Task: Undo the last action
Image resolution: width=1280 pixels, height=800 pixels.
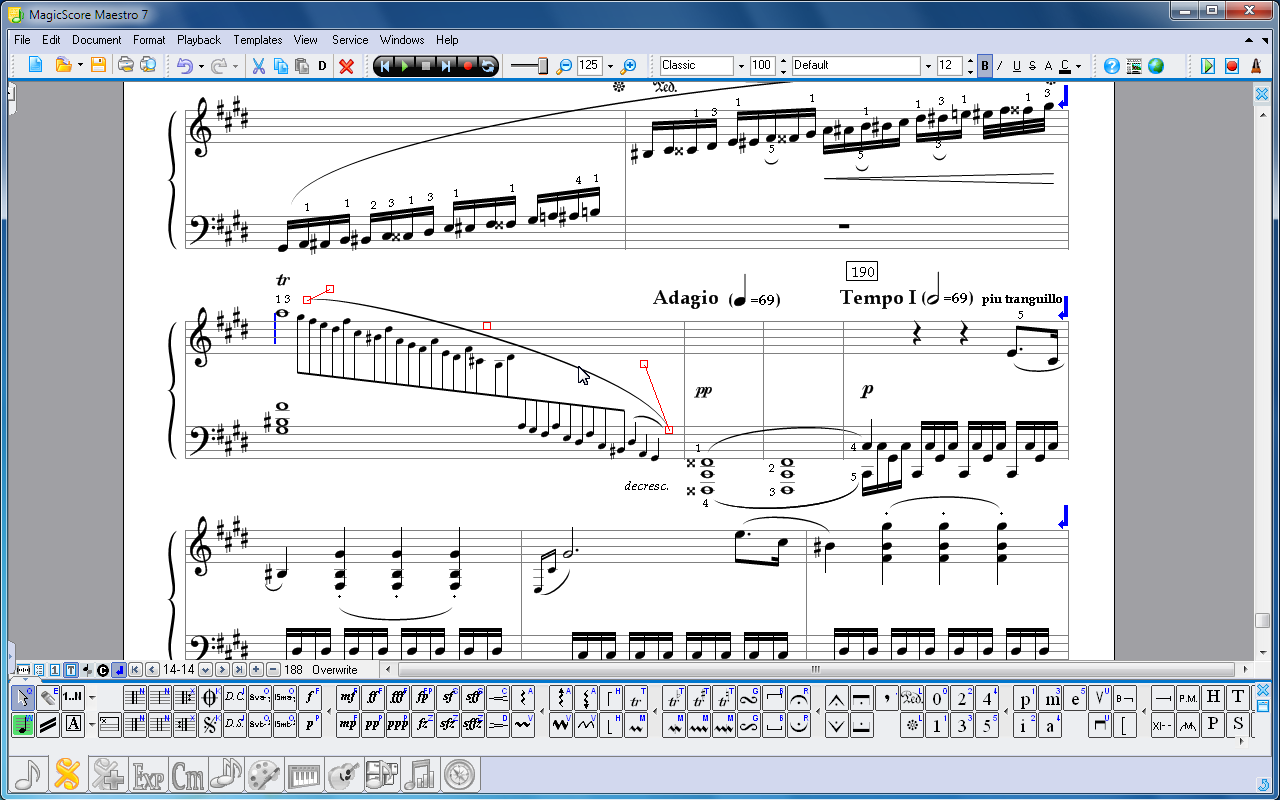Action: [184, 66]
